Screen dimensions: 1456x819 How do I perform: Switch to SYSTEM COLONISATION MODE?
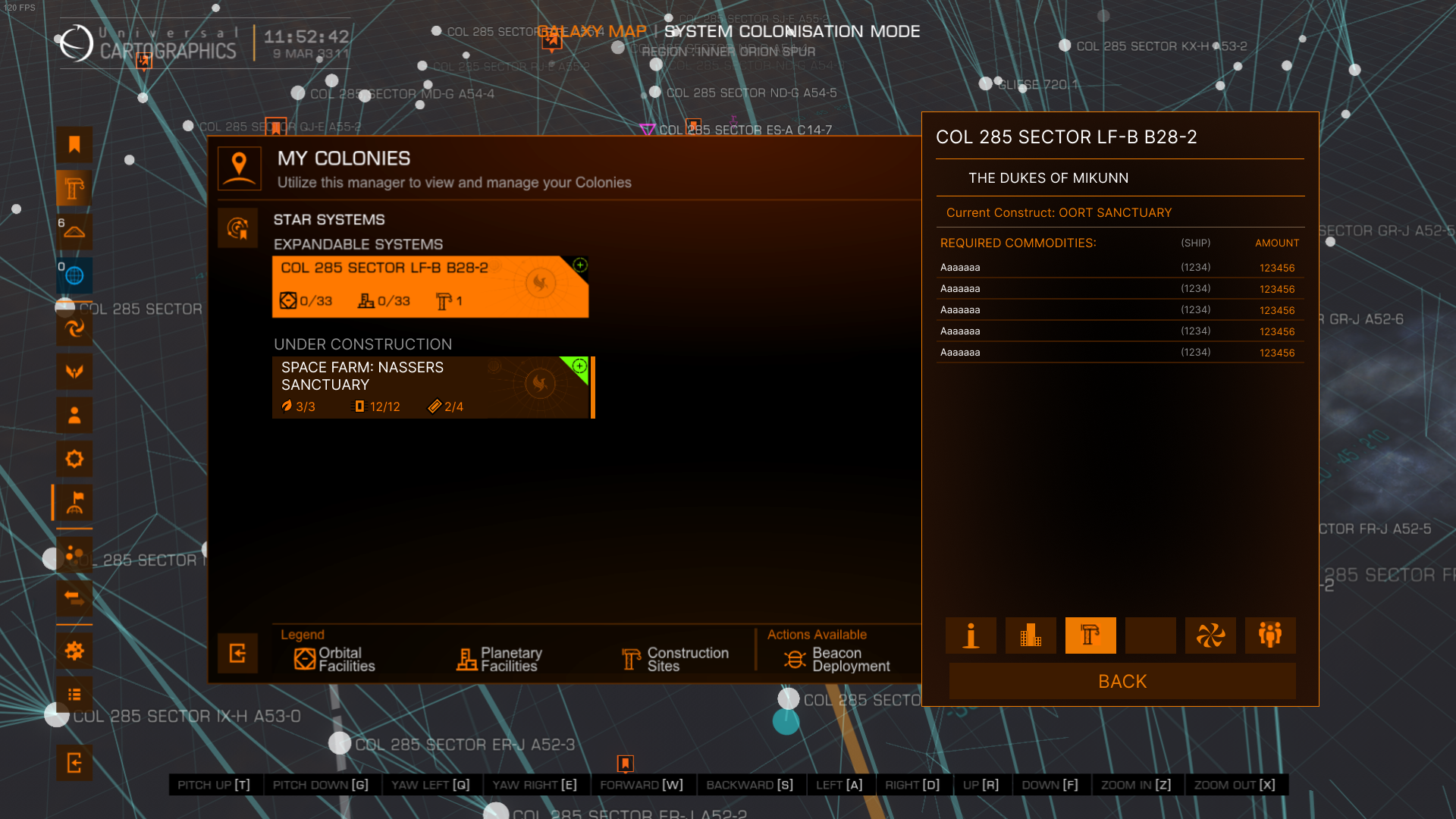792,31
